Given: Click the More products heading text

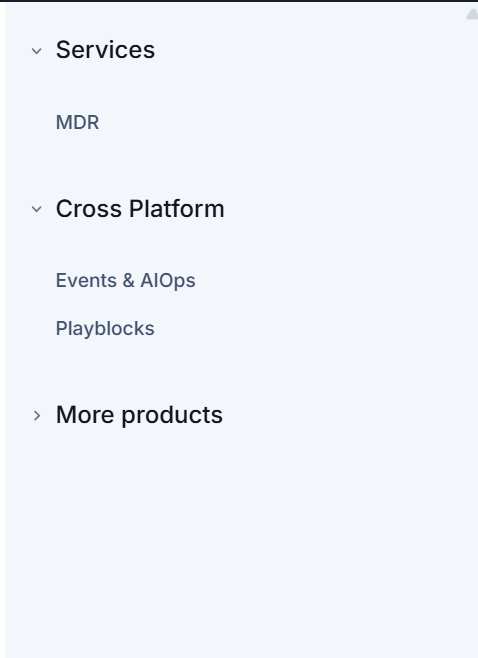Looking at the screenshot, I should click(139, 415).
